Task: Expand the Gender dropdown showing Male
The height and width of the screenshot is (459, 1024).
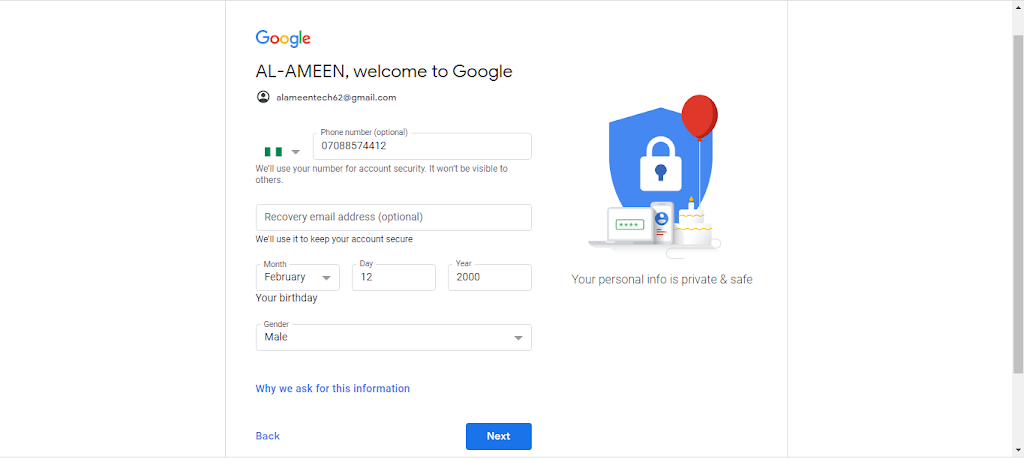Action: 394,338
